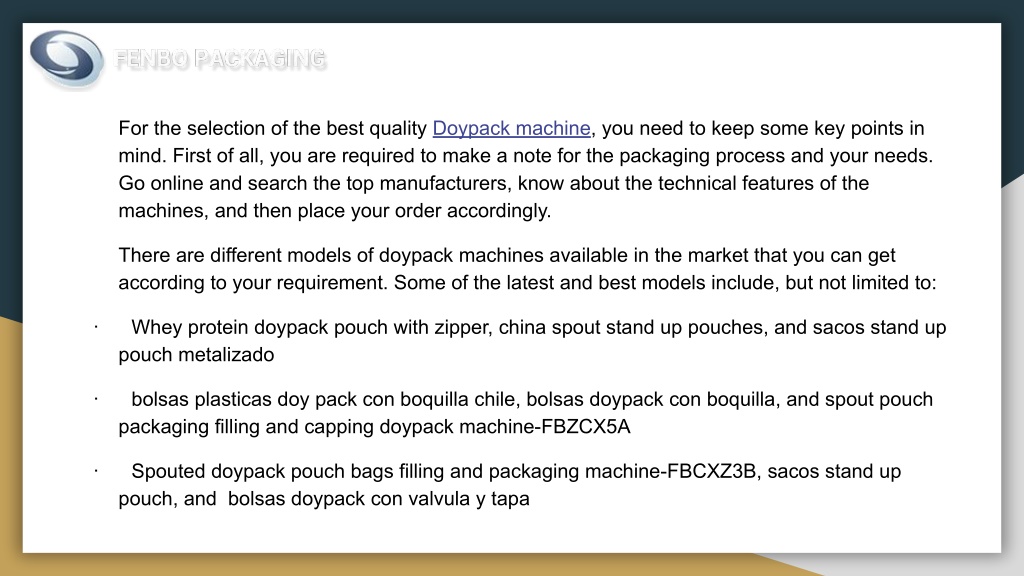The image size is (1024, 576).
Task: Click the bullet starting 'Spouted doypack pouch bags'
Action: tap(509, 485)
